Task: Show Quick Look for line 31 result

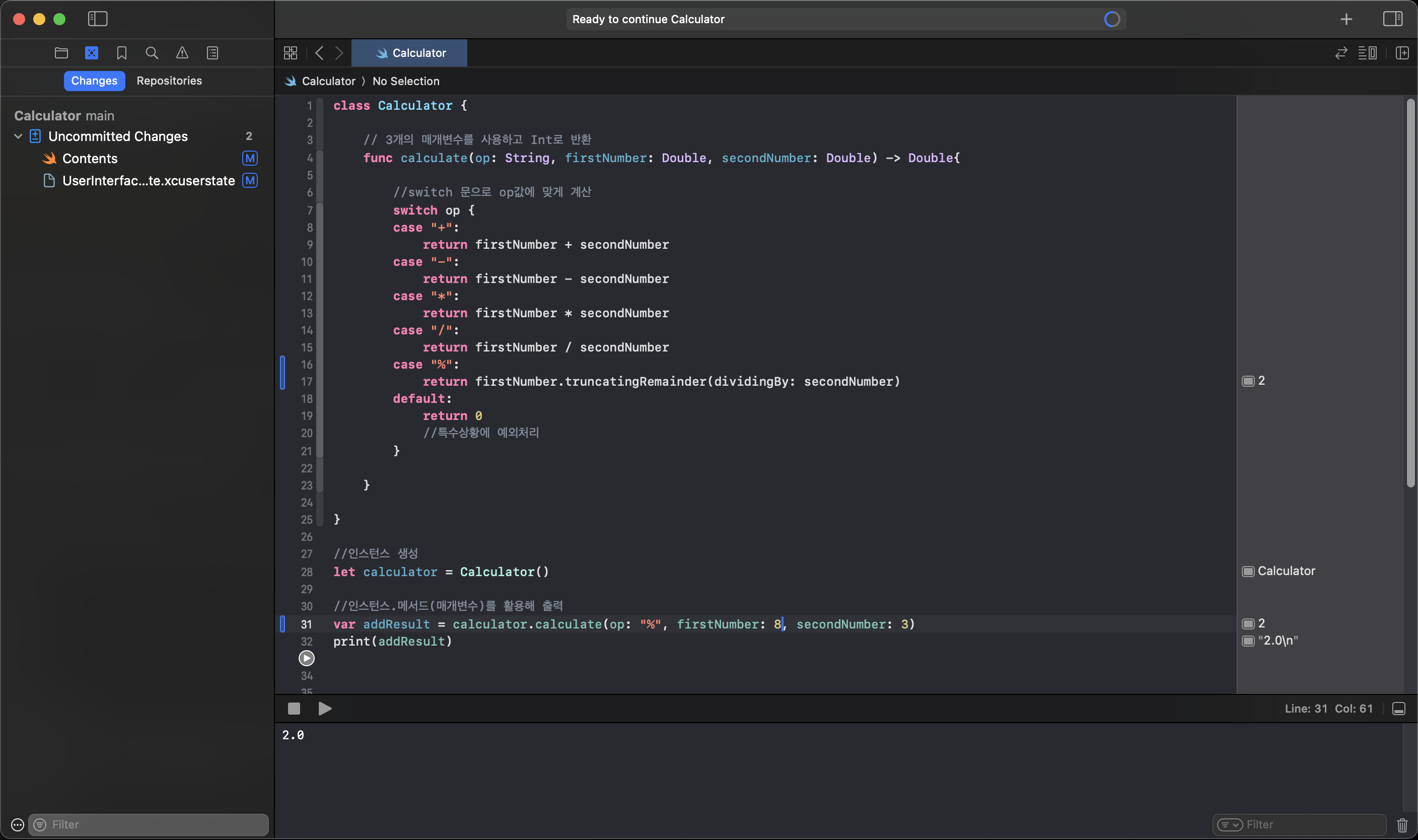Action: coord(1248,624)
